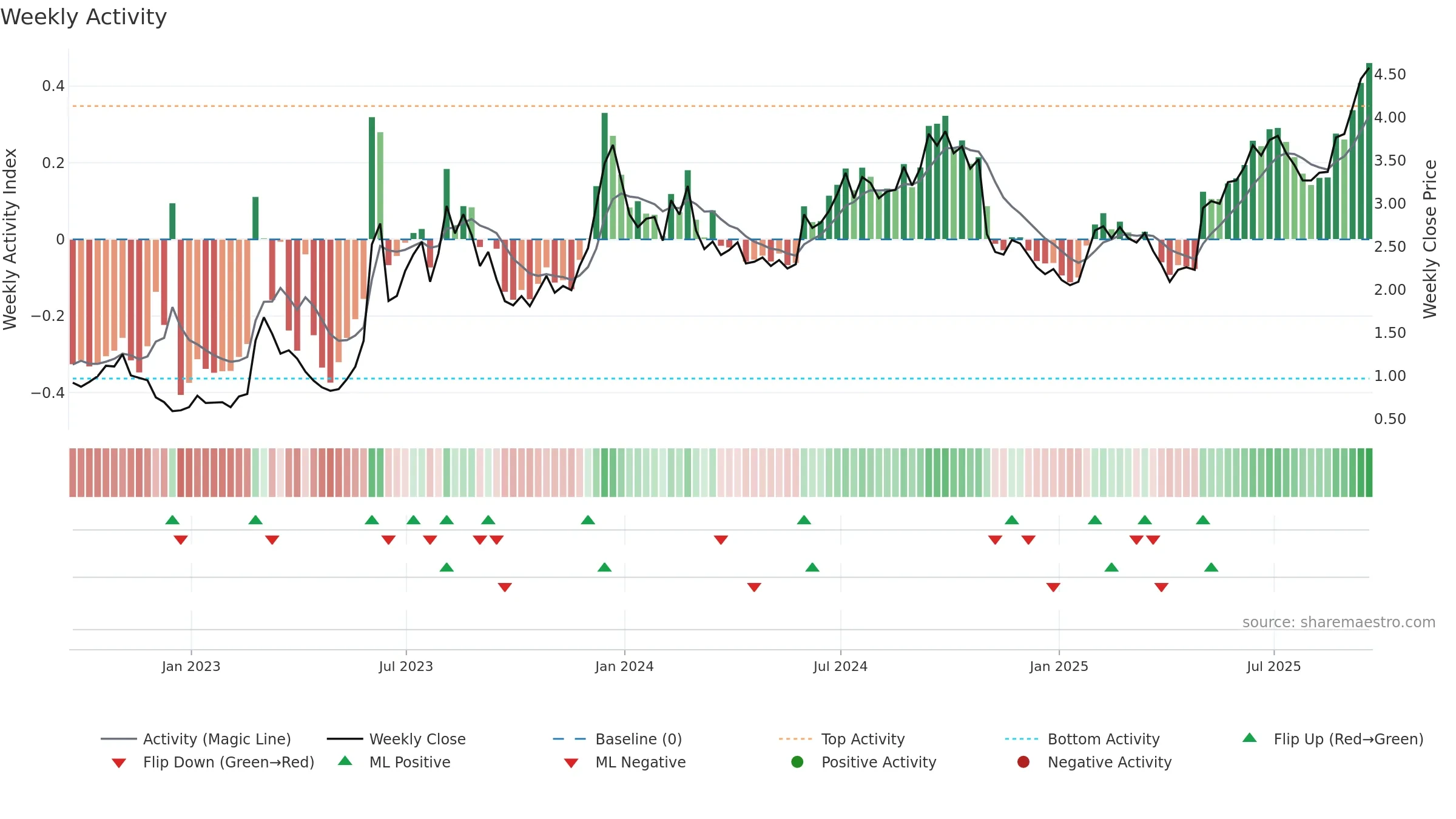Click the −0.4 left-axis tick label
This screenshot has height=819, width=1456.
coord(48,393)
